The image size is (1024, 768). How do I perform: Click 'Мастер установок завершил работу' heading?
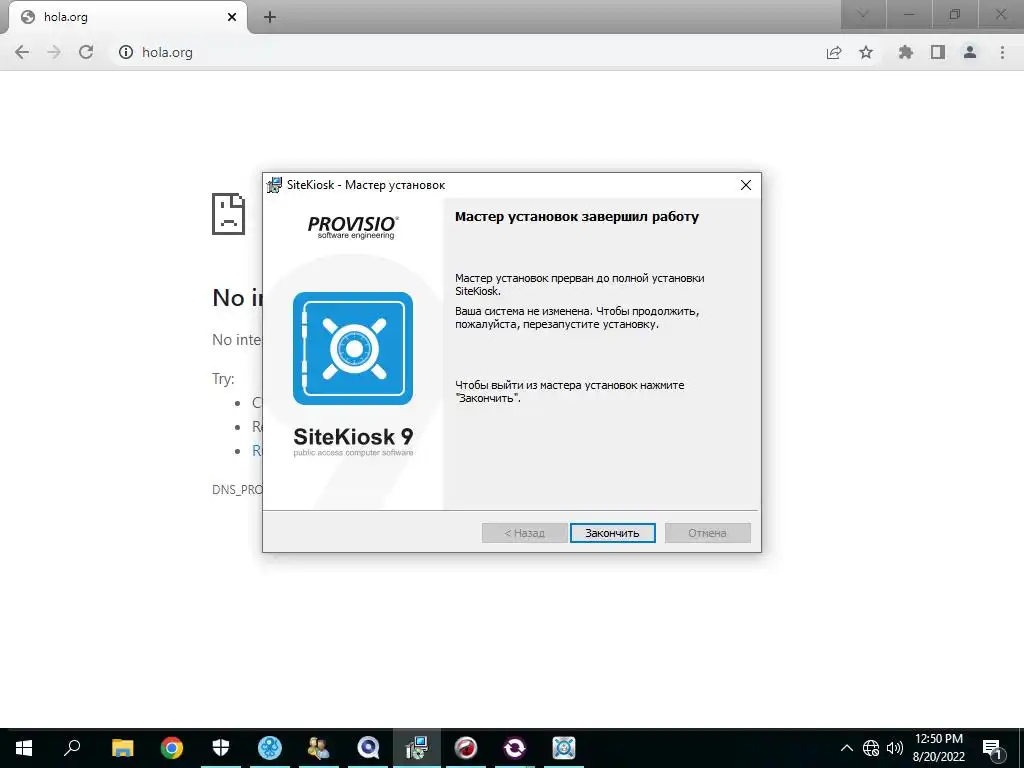pyautogui.click(x=577, y=217)
